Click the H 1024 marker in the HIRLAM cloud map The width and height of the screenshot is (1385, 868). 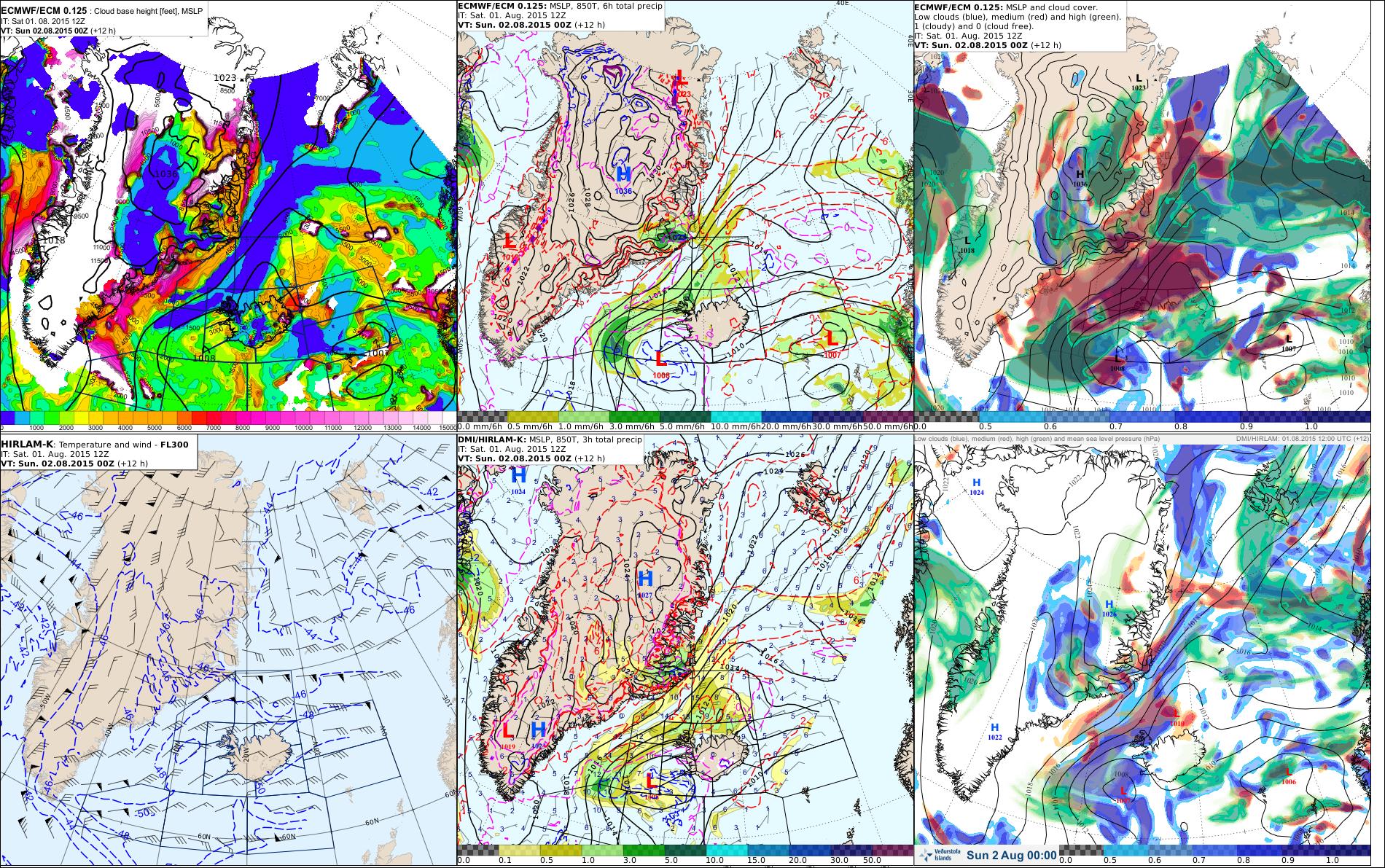pos(976,487)
